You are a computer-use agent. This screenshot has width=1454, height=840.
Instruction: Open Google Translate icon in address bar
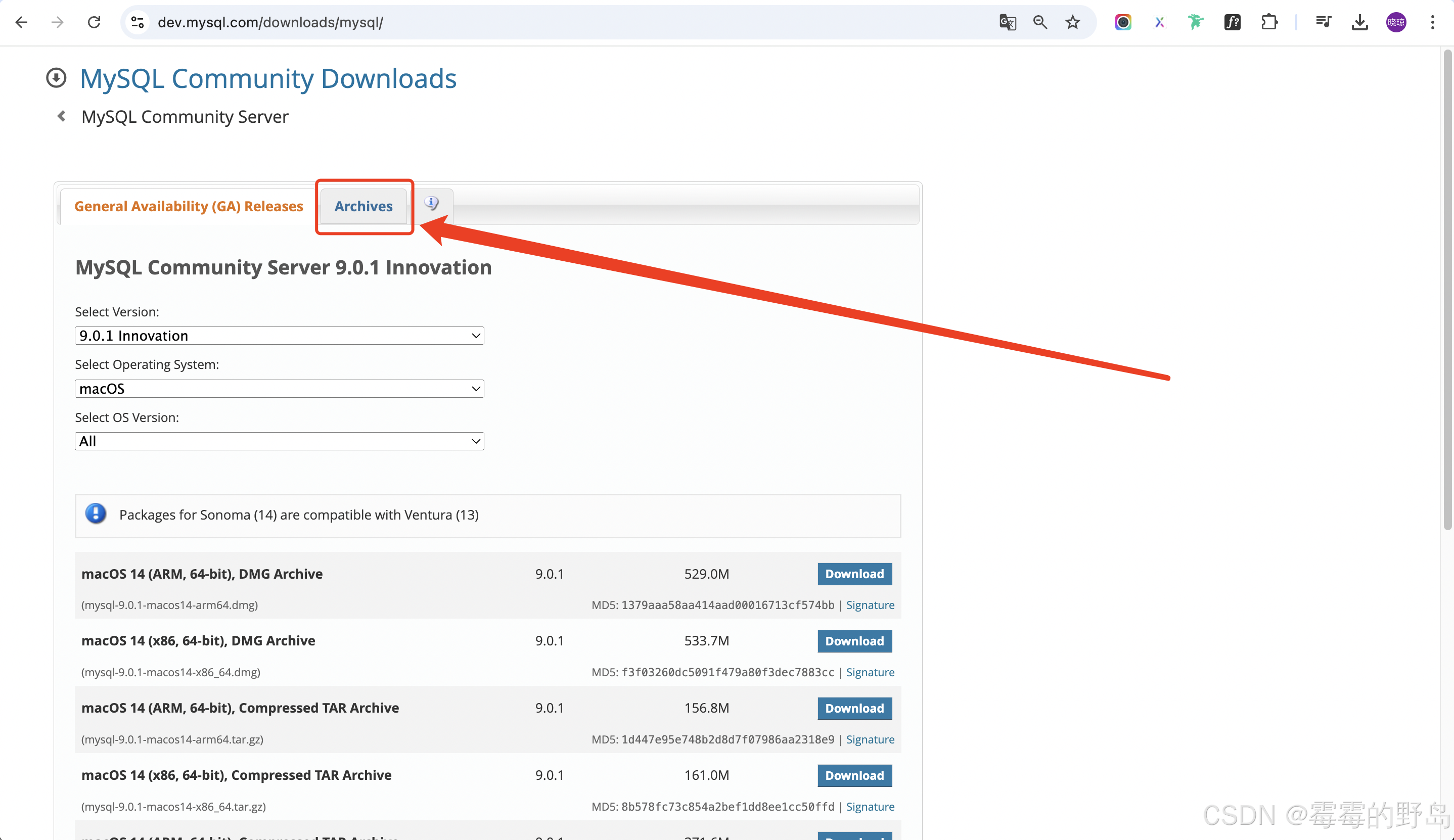pos(1008,23)
